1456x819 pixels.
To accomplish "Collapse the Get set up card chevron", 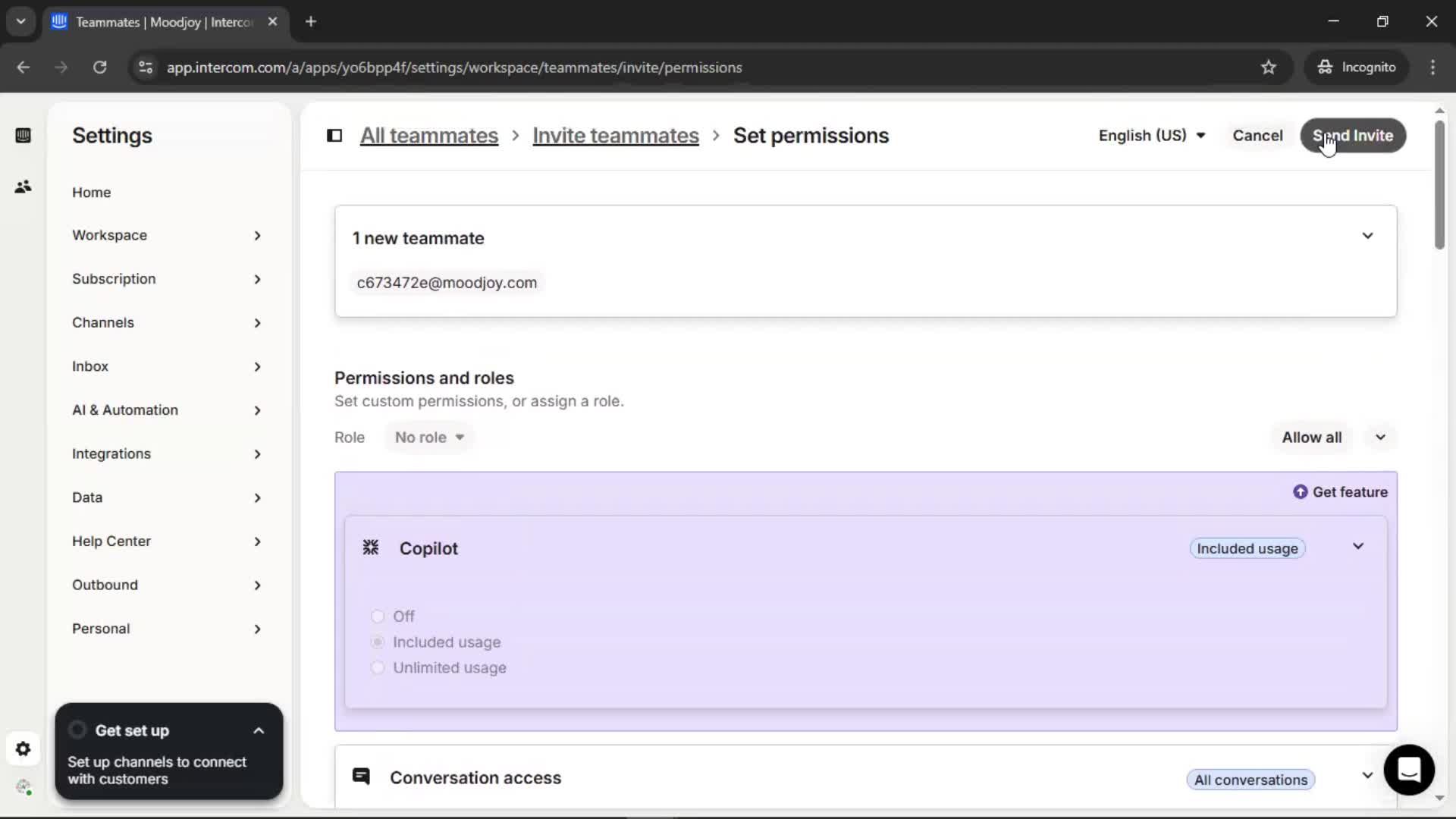I will pyautogui.click(x=259, y=731).
